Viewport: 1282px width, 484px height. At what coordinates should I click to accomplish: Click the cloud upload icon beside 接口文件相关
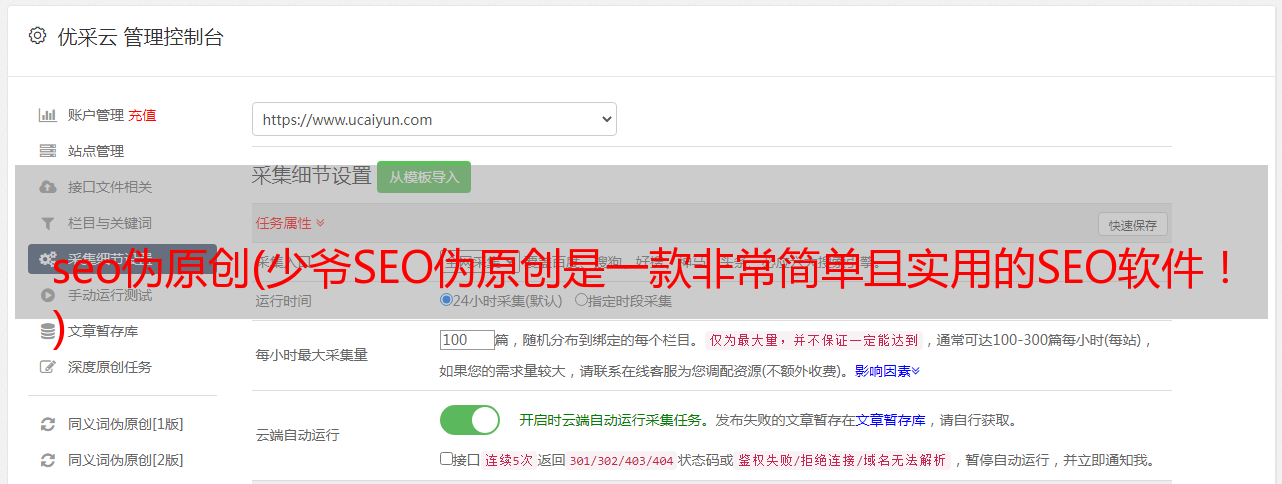click(x=47, y=187)
